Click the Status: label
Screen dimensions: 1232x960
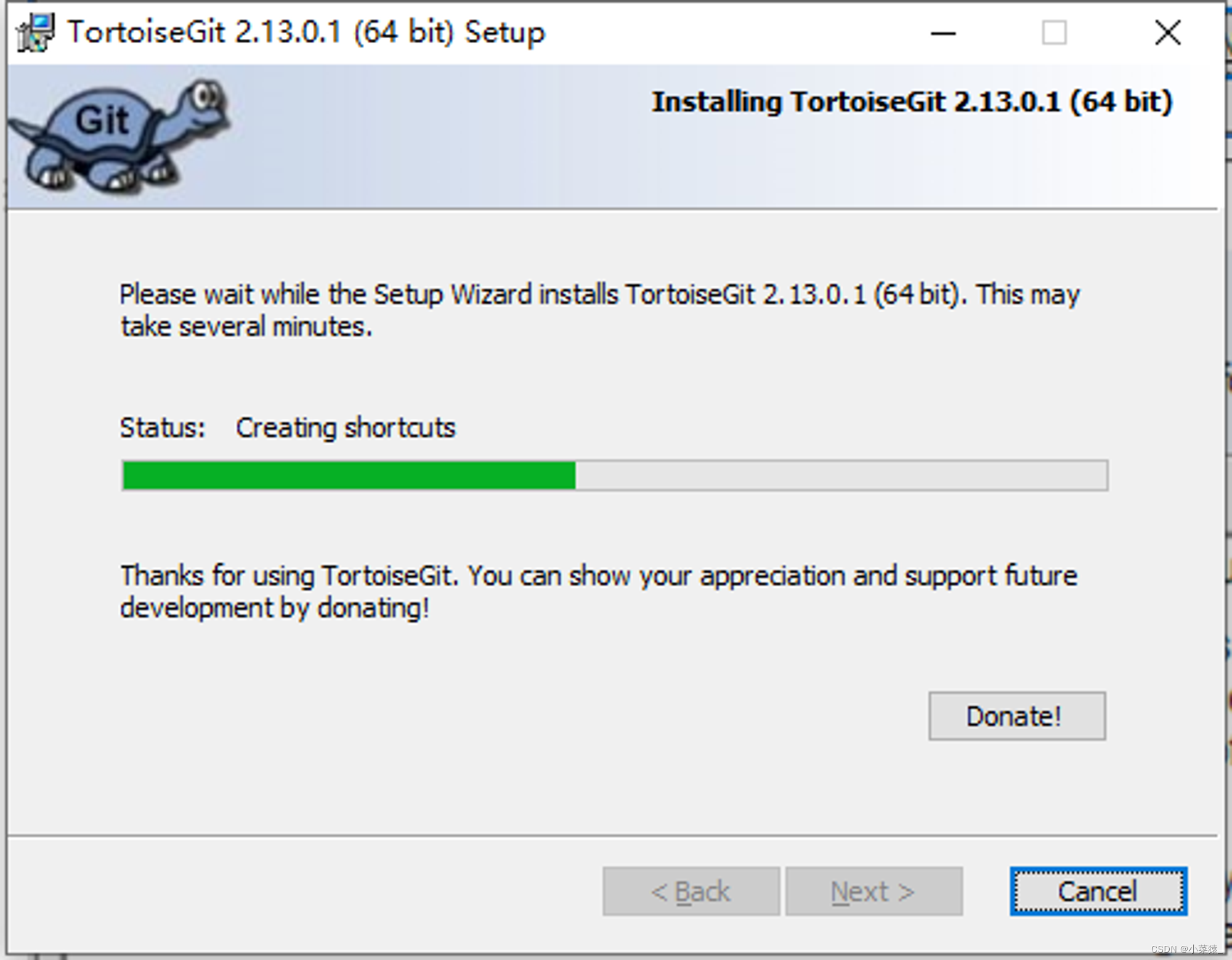[163, 427]
